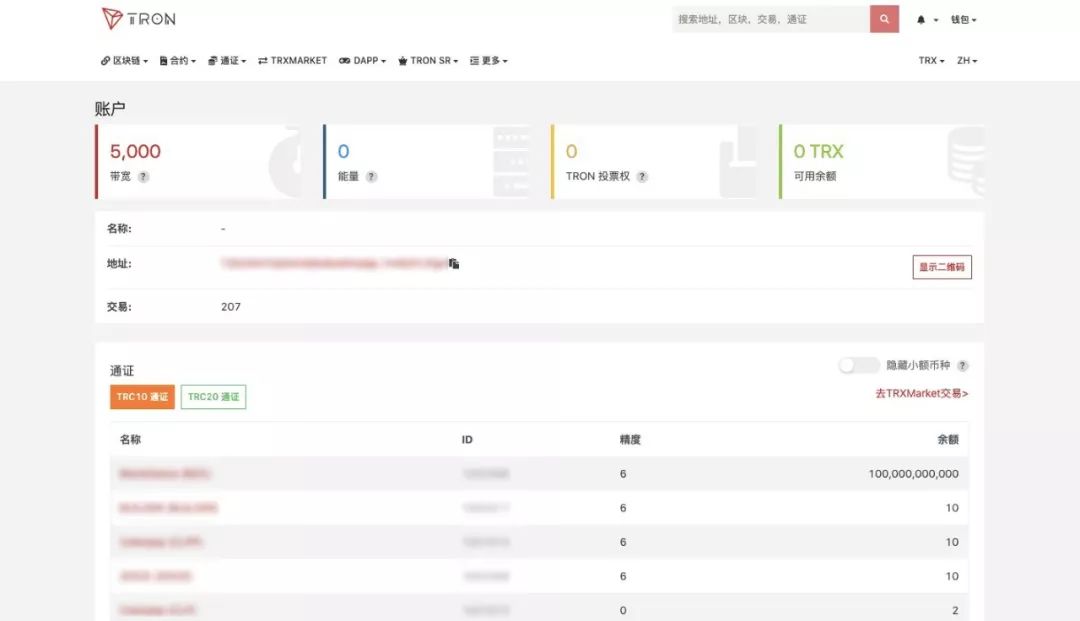This screenshot has width=1080, height=621.
Task: Click the TRON logo
Action: pyautogui.click(x=138, y=19)
